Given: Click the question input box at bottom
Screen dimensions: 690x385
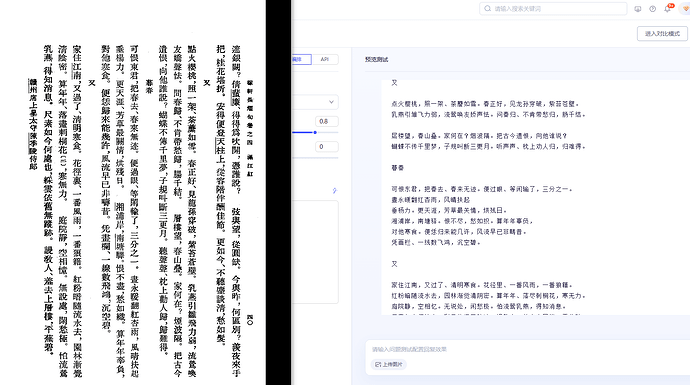Looking at the screenshot, I should [x=528, y=349].
